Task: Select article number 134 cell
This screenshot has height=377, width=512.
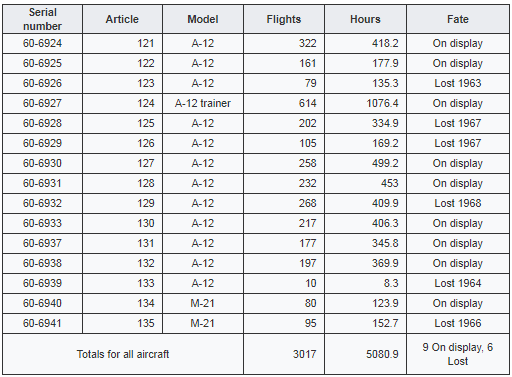Action: 122,303
